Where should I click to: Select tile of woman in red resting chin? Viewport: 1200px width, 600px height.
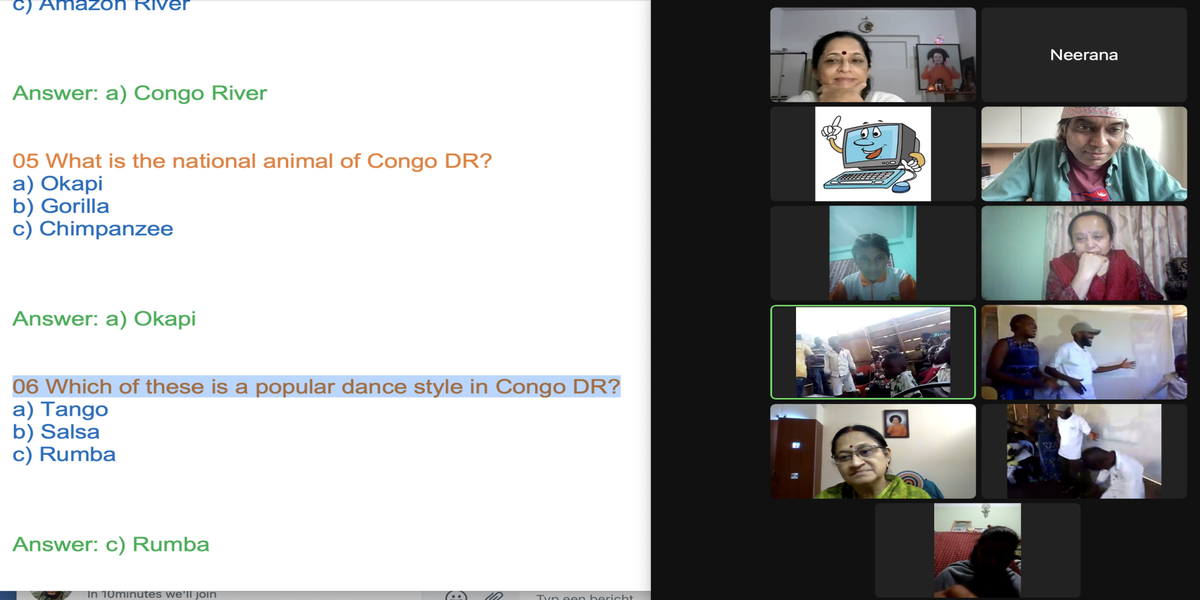pos(1084,253)
